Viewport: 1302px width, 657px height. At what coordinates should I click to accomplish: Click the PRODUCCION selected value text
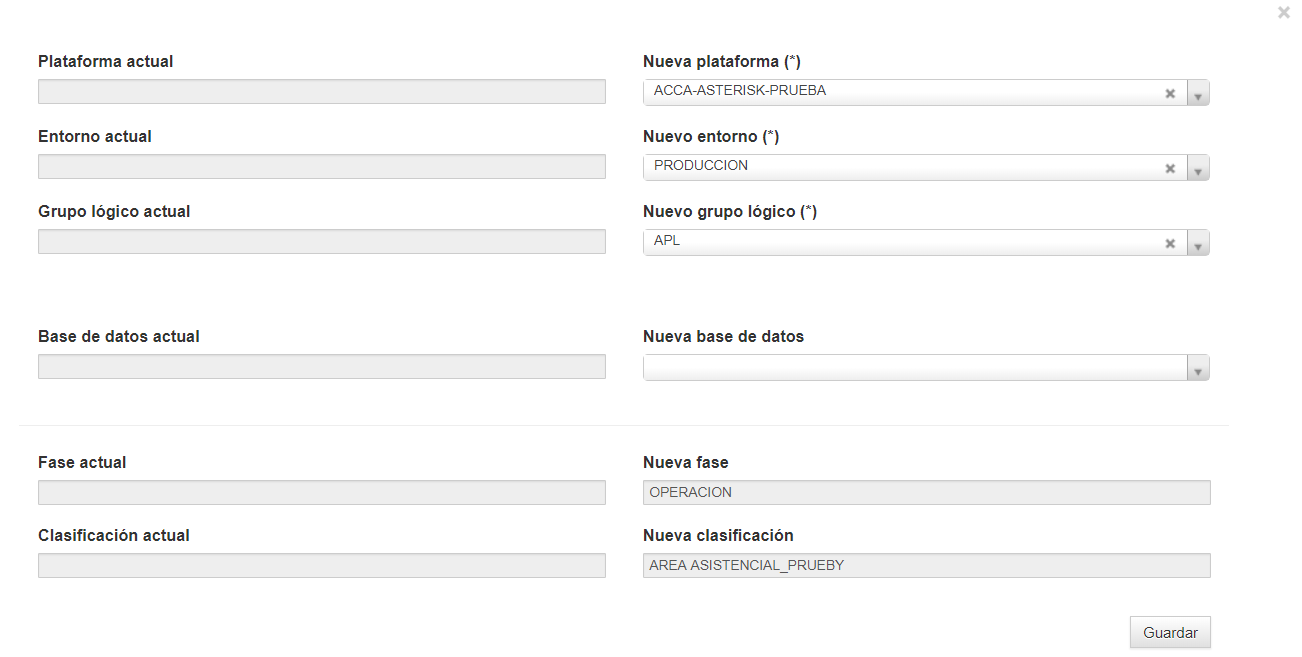click(701, 166)
